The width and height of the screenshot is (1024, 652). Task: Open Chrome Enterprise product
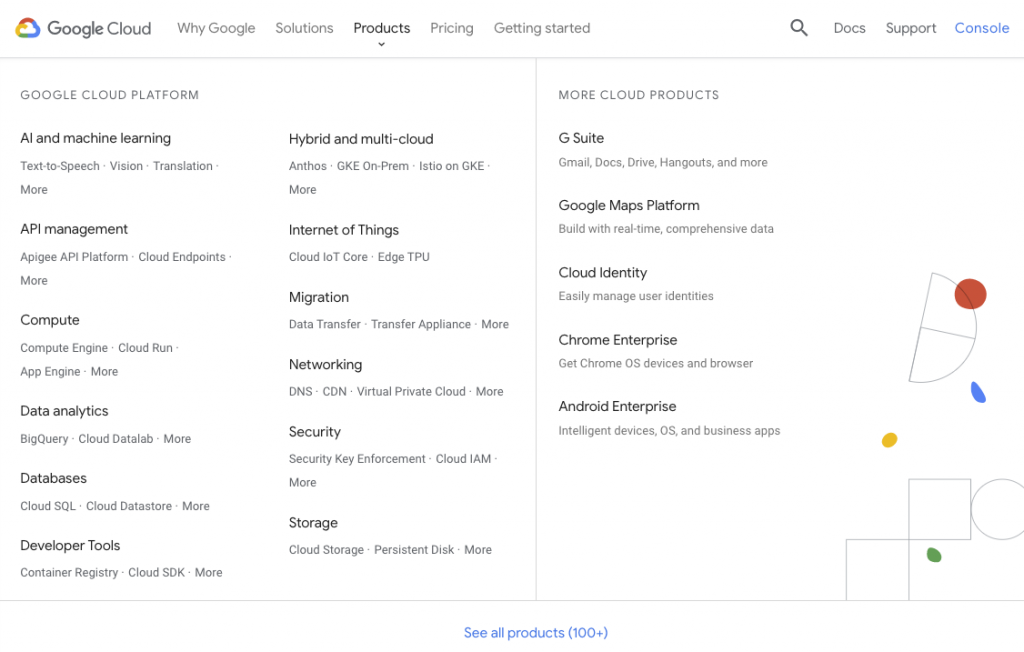click(x=618, y=340)
